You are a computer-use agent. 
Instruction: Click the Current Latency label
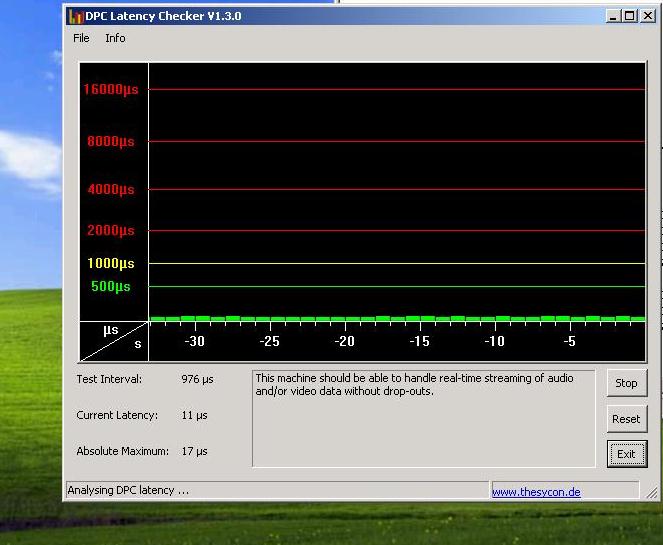[117, 415]
